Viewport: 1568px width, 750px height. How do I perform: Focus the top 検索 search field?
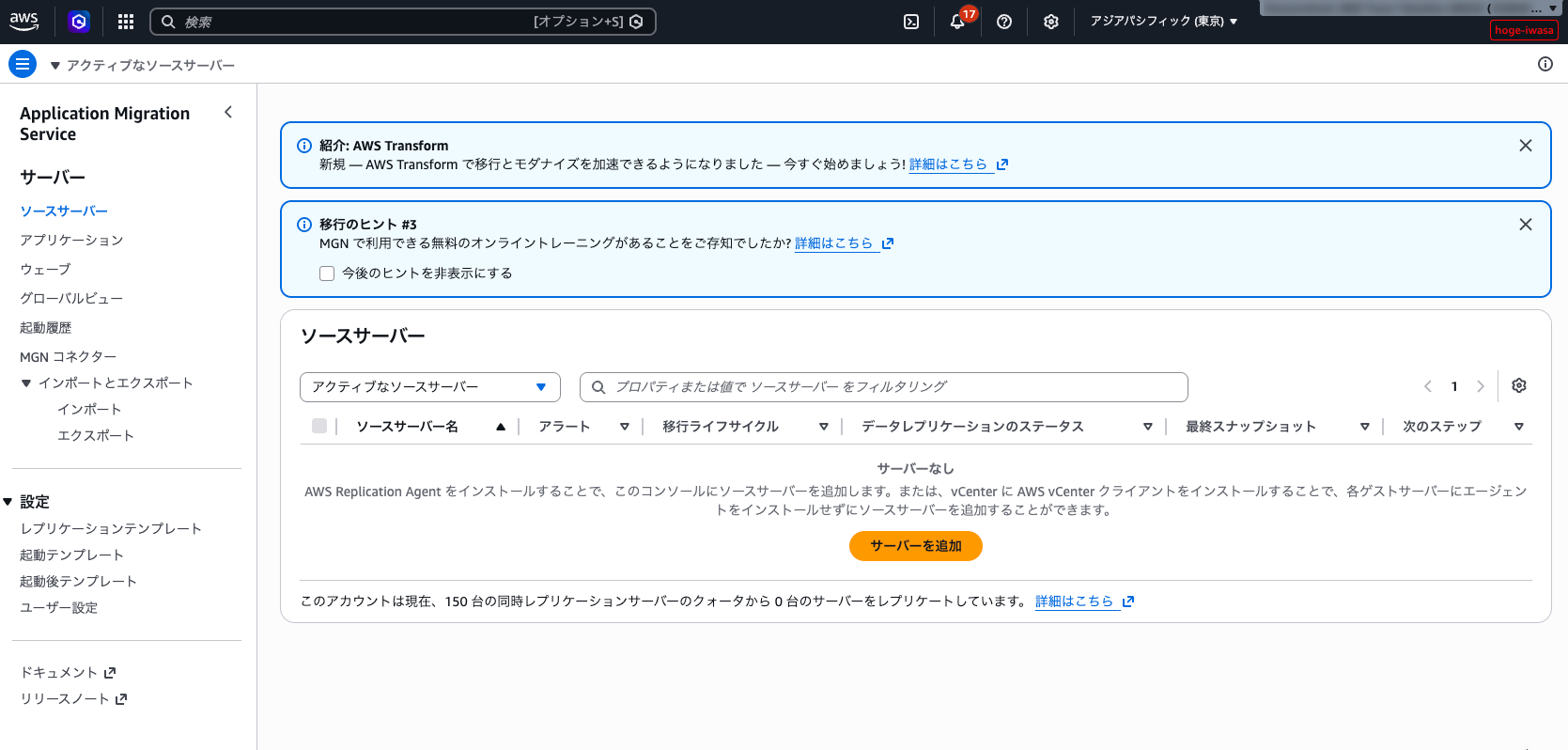click(x=403, y=22)
